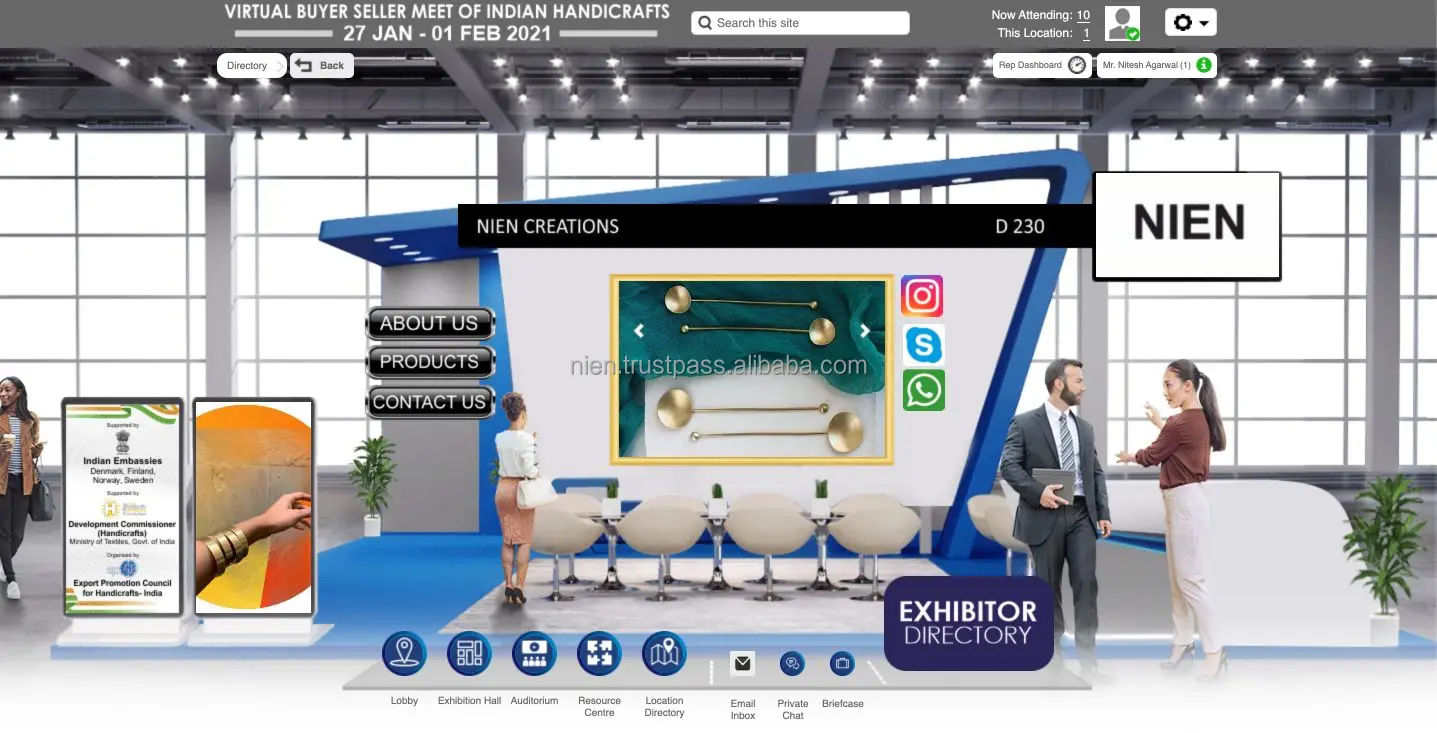Image resolution: width=1437 pixels, height=733 pixels.
Task: Go Back to the previous location
Action: 322,65
